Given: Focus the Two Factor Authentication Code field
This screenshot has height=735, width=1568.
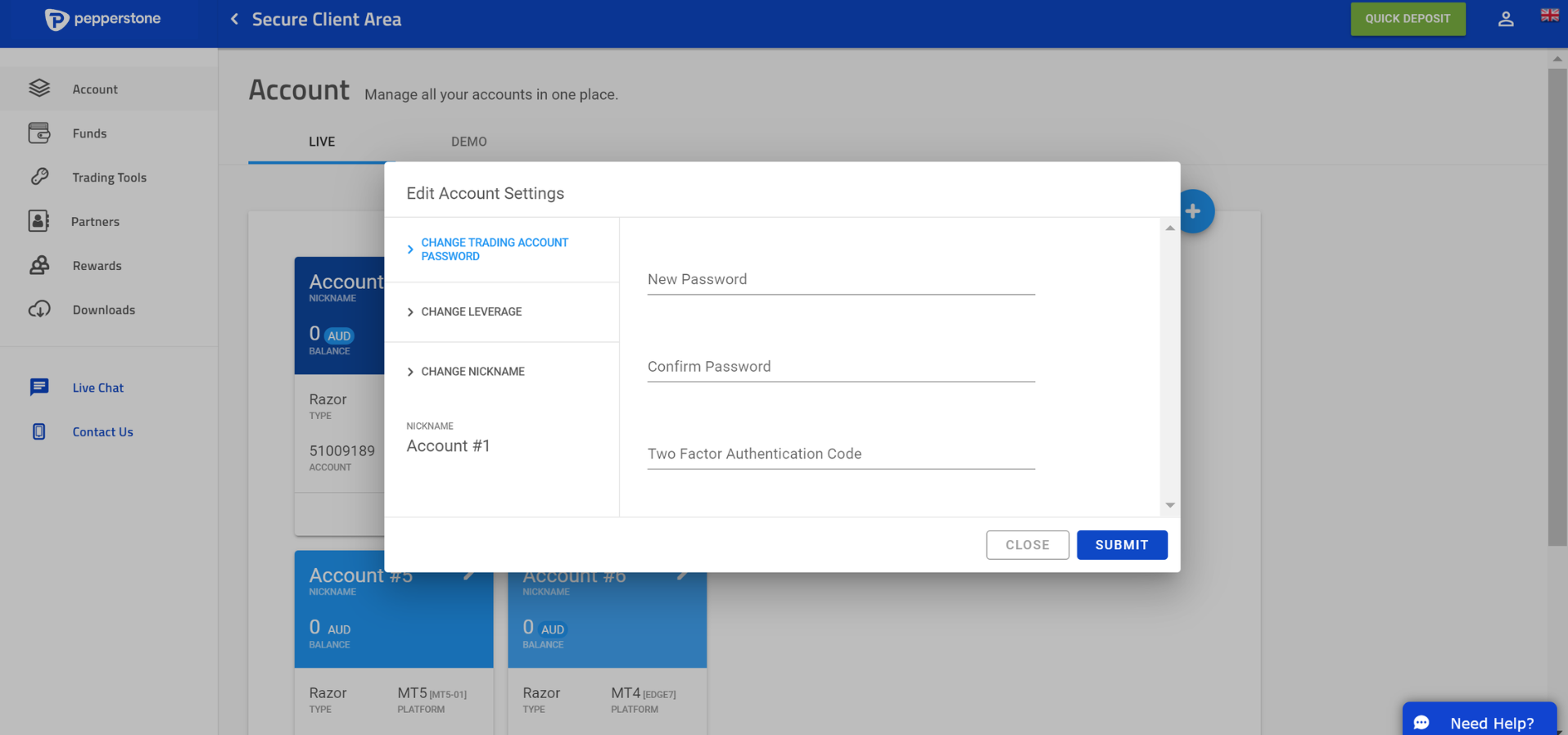Looking at the screenshot, I should tap(841, 454).
